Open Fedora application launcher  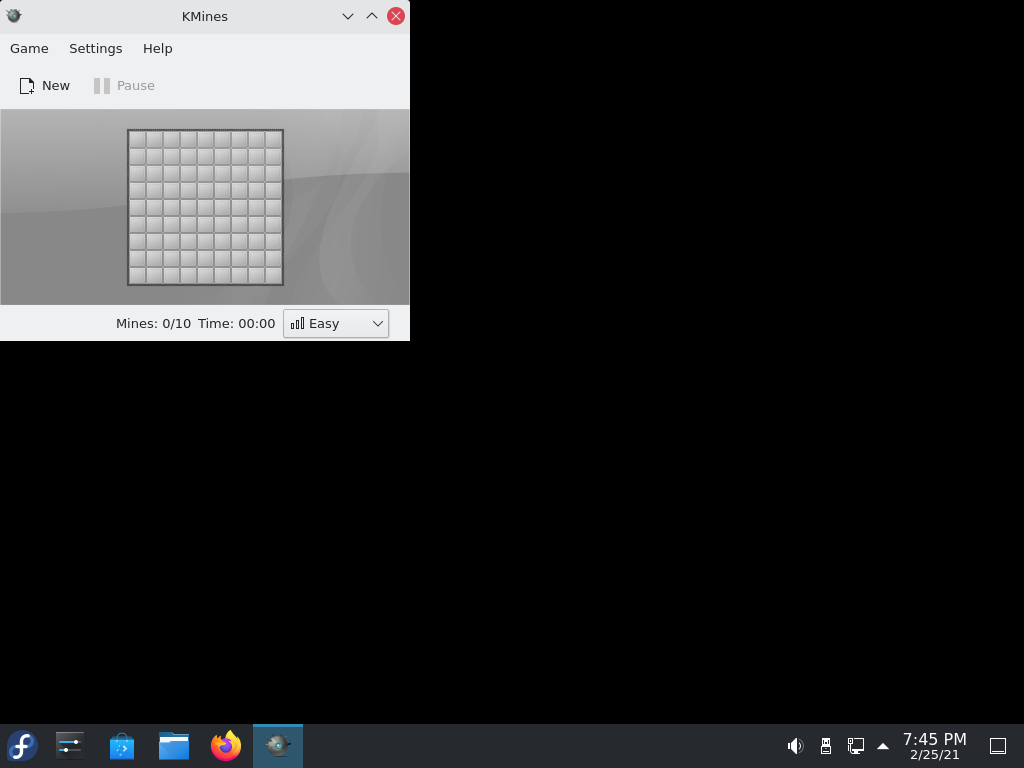pos(22,746)
